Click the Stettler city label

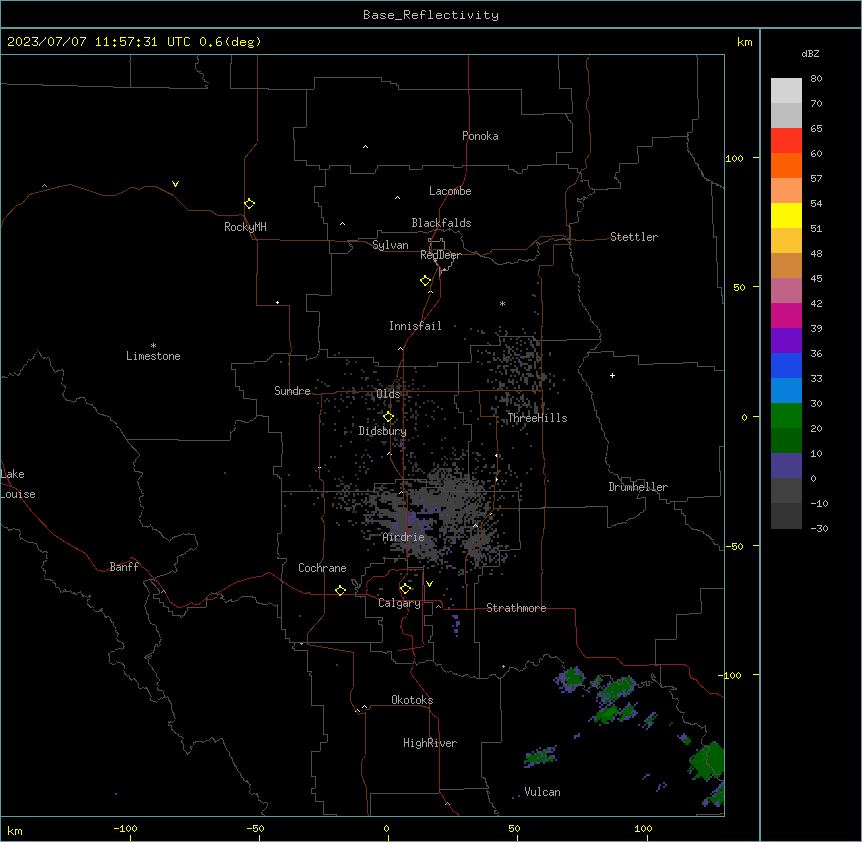(x=634, y=237)
